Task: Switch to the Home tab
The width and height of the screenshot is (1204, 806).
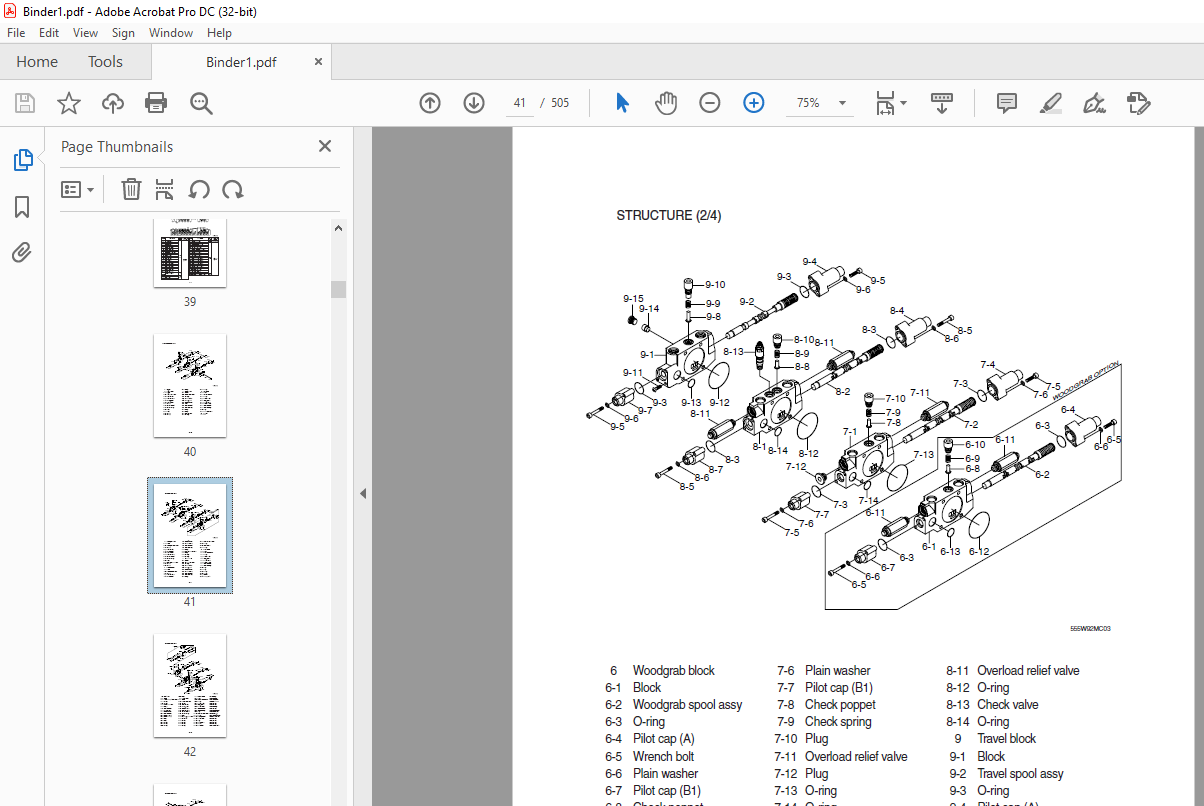Action: point(37,62)
